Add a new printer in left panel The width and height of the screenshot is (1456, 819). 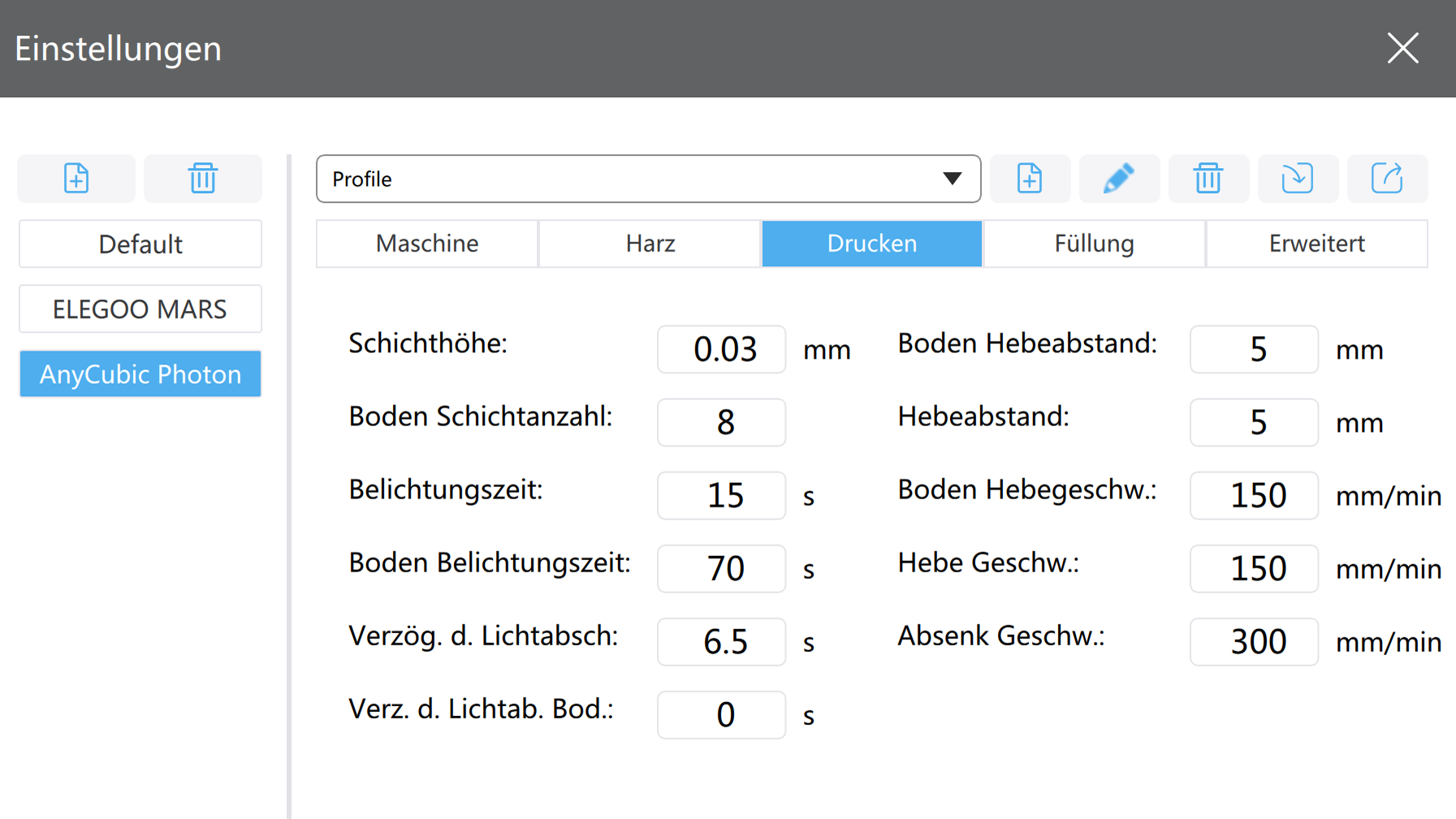click(76, 179)
